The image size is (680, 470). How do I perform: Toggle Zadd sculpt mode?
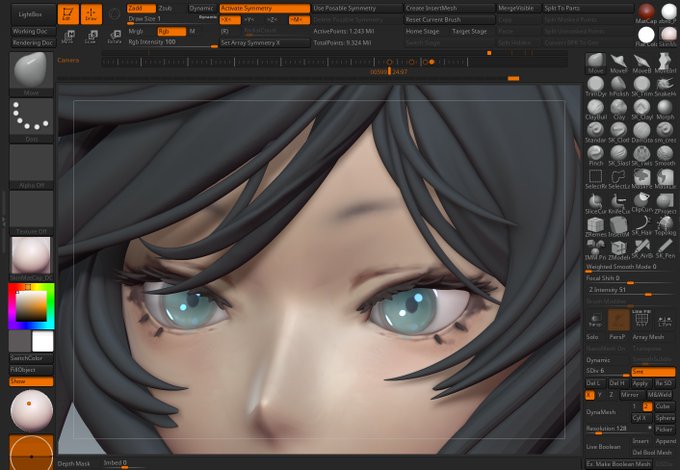click(x=141, y=8)
